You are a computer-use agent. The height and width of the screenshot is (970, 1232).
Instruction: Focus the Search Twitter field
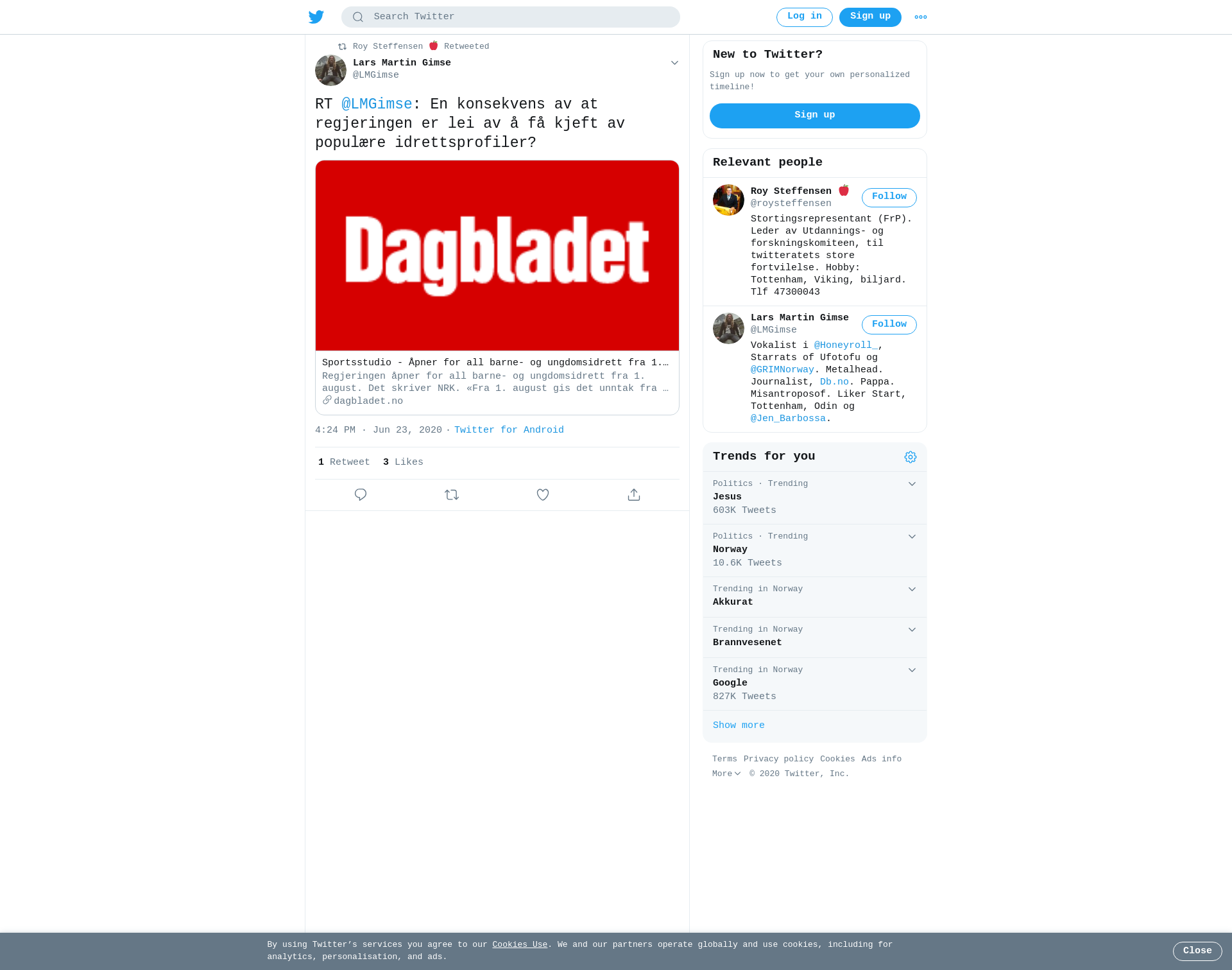tap(511, 17)
